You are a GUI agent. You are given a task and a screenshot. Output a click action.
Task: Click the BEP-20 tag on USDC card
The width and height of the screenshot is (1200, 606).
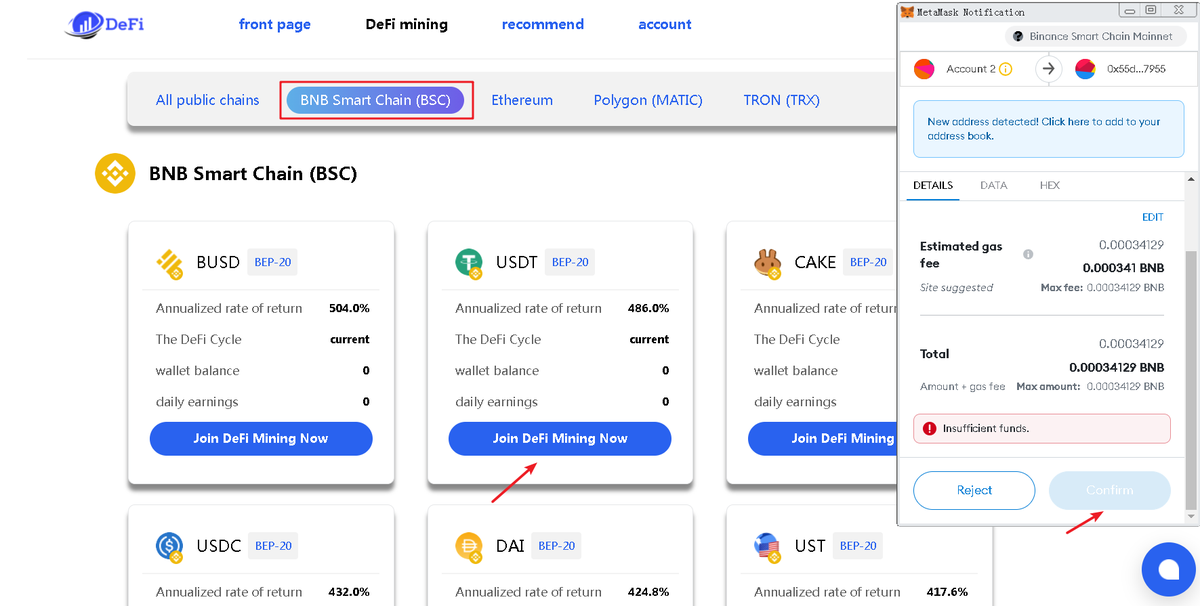click(273, 546)
